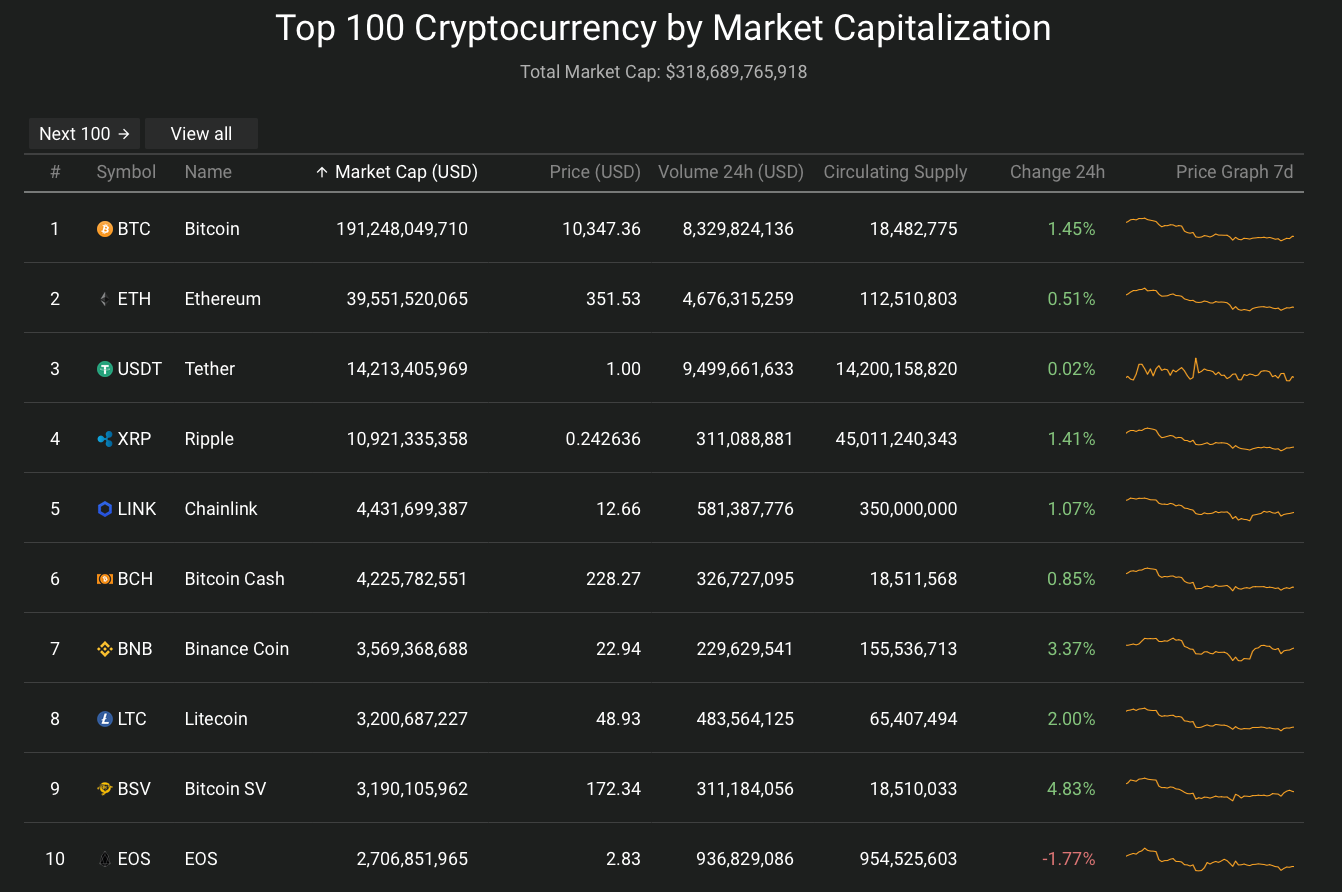Click Litecoin market cap 3,200,687,227

(x=412, y=719)
